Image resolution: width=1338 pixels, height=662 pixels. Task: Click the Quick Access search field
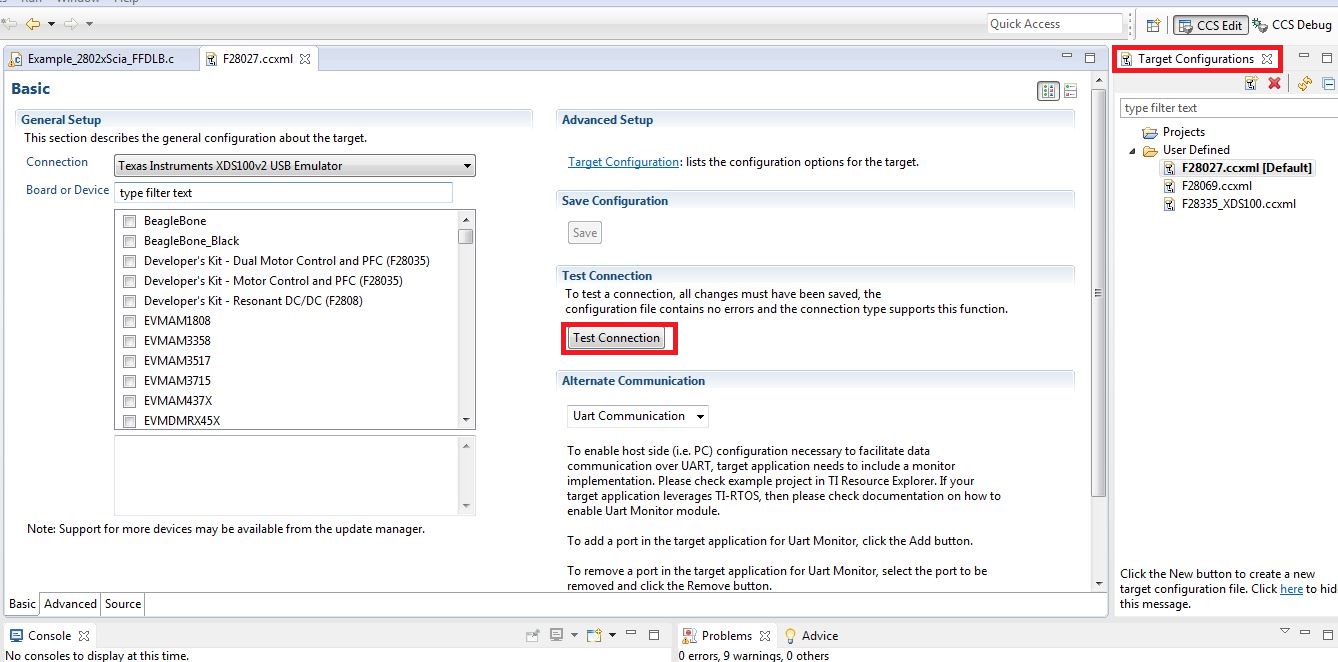tap(1055, 24)
